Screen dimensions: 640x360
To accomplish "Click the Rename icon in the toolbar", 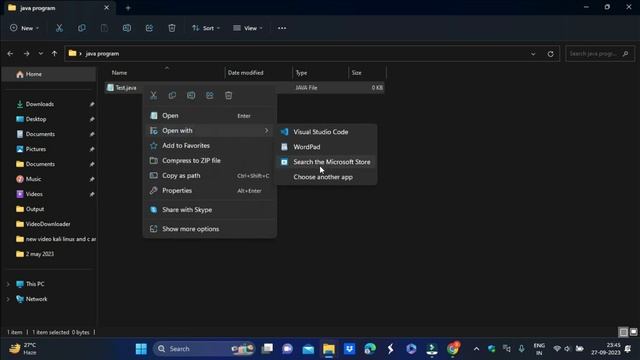I will click(x=127, y=28).
